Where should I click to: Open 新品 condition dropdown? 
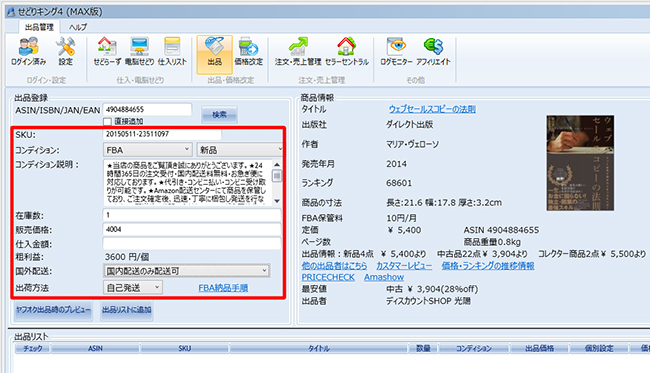[240, 150]
